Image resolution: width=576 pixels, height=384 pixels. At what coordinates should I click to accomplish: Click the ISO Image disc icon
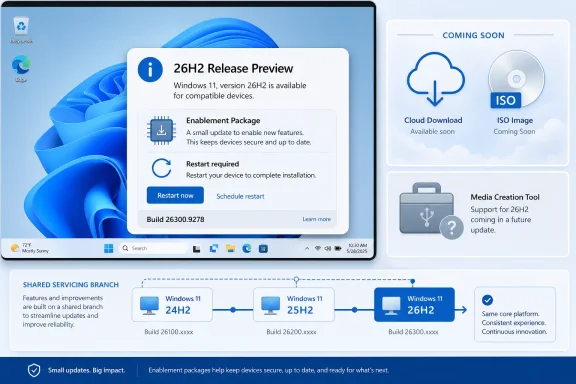tap(516, 79)
